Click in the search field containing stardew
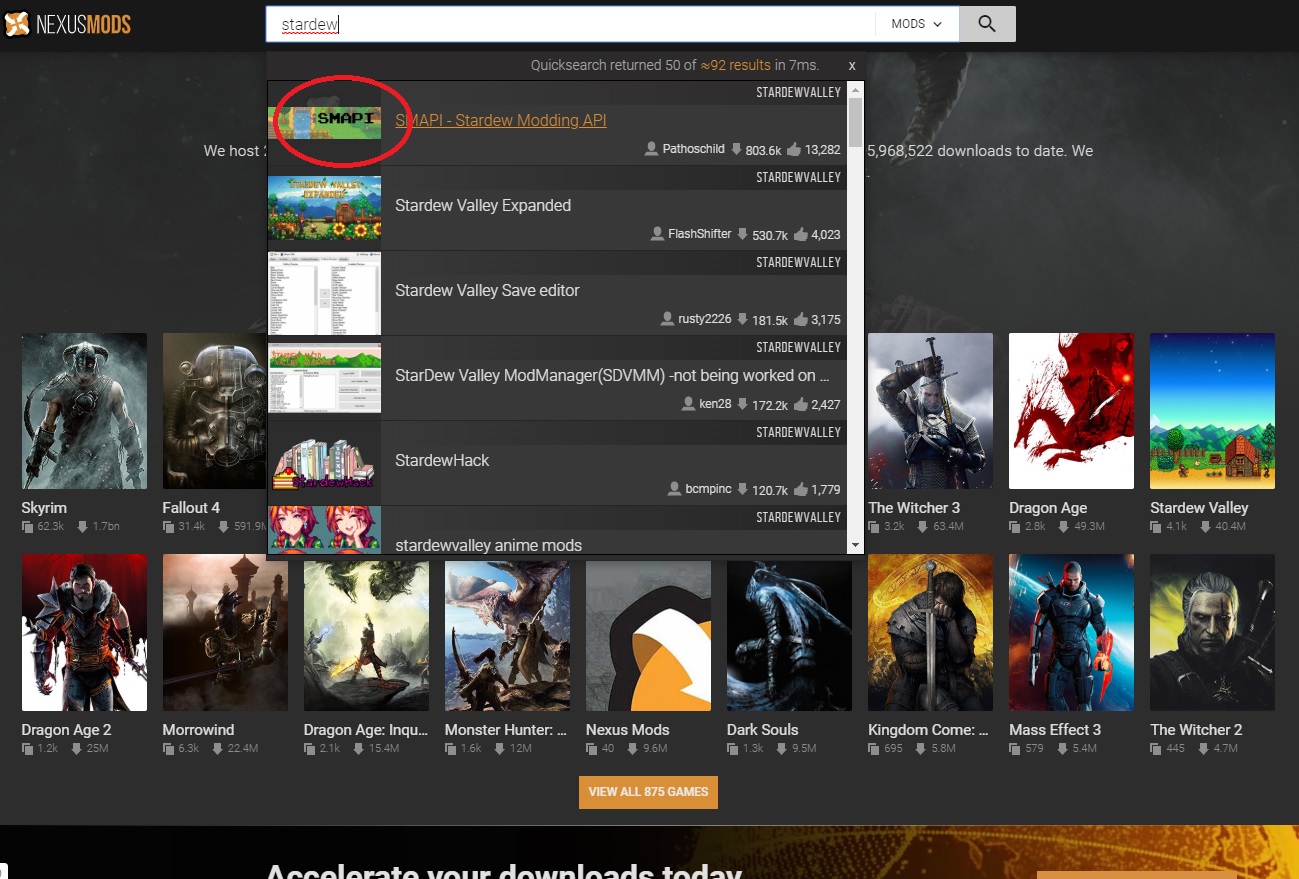Viewport: 1299px width, 879px height. pyautogui.click(x=571, y=24)
